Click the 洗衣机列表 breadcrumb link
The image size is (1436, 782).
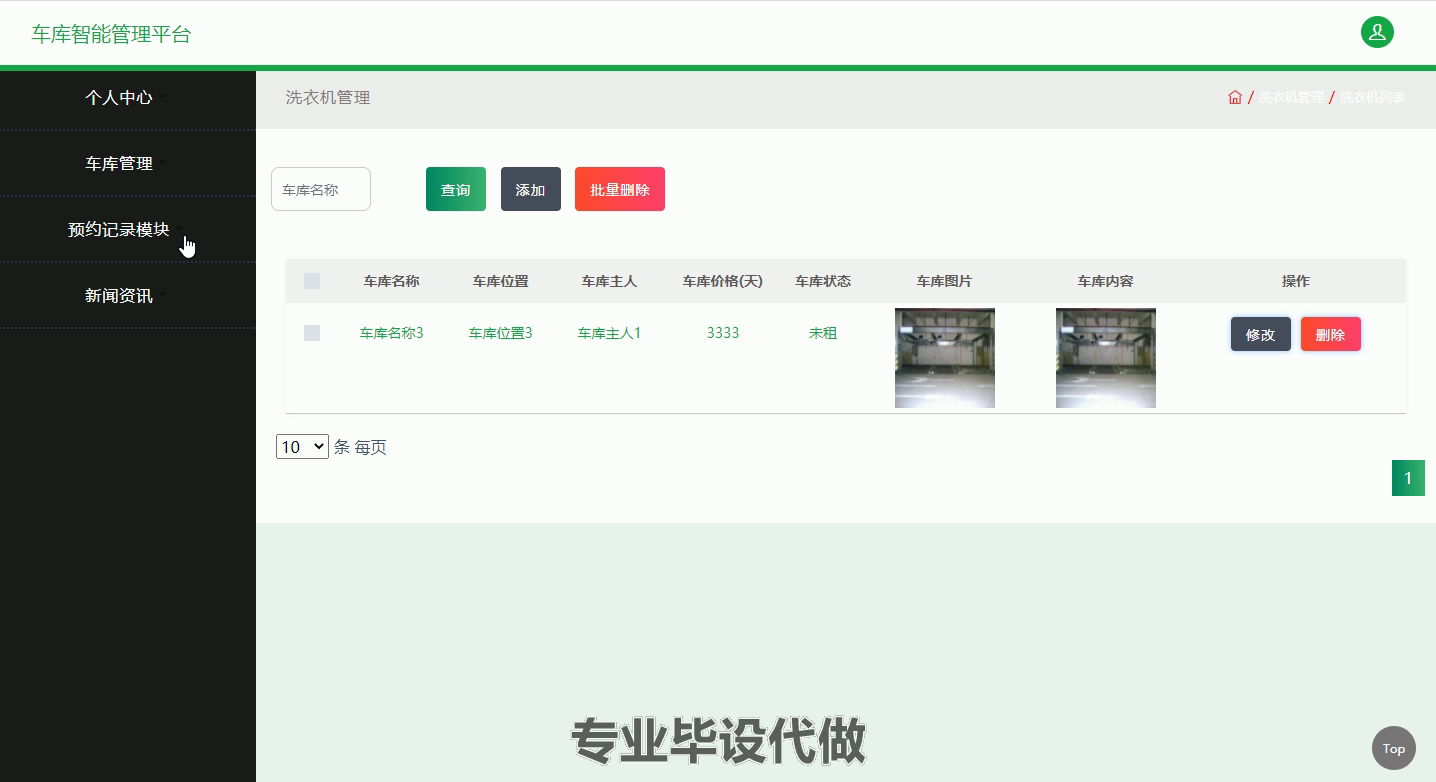coord(1373,97)
